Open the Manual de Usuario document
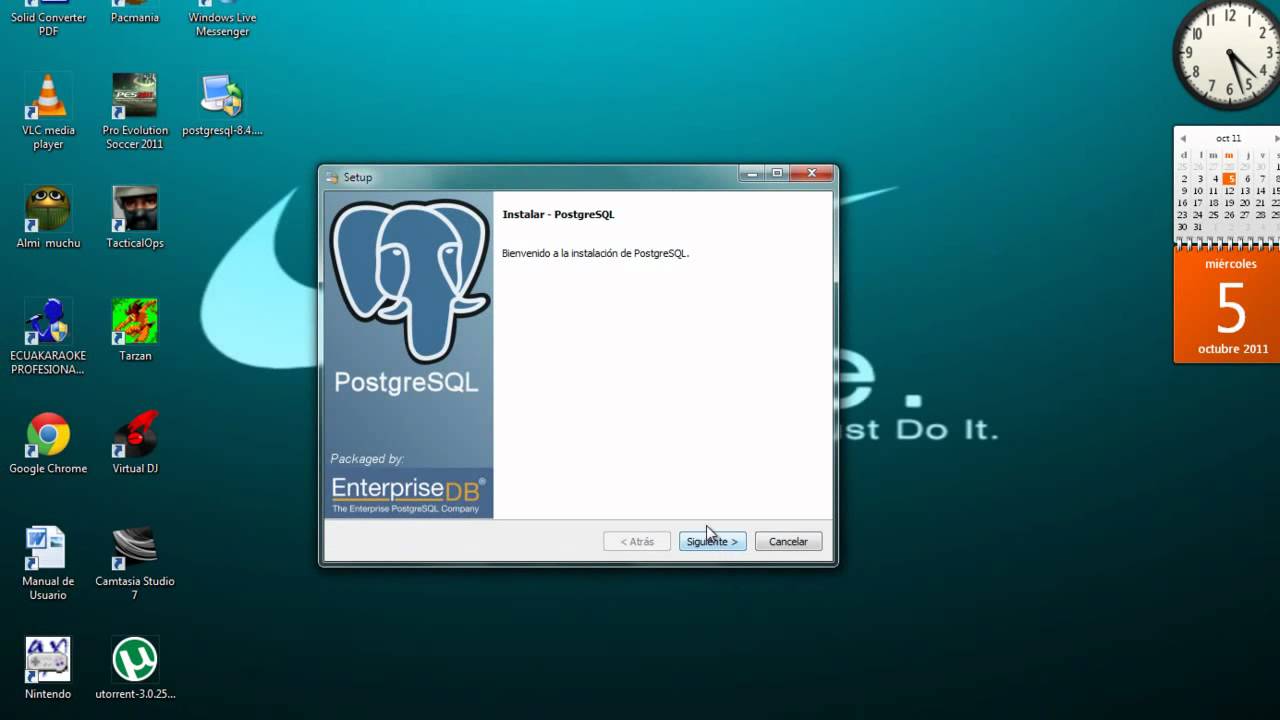This screenshot has width=1280, height=720. [x=48, y=563]
